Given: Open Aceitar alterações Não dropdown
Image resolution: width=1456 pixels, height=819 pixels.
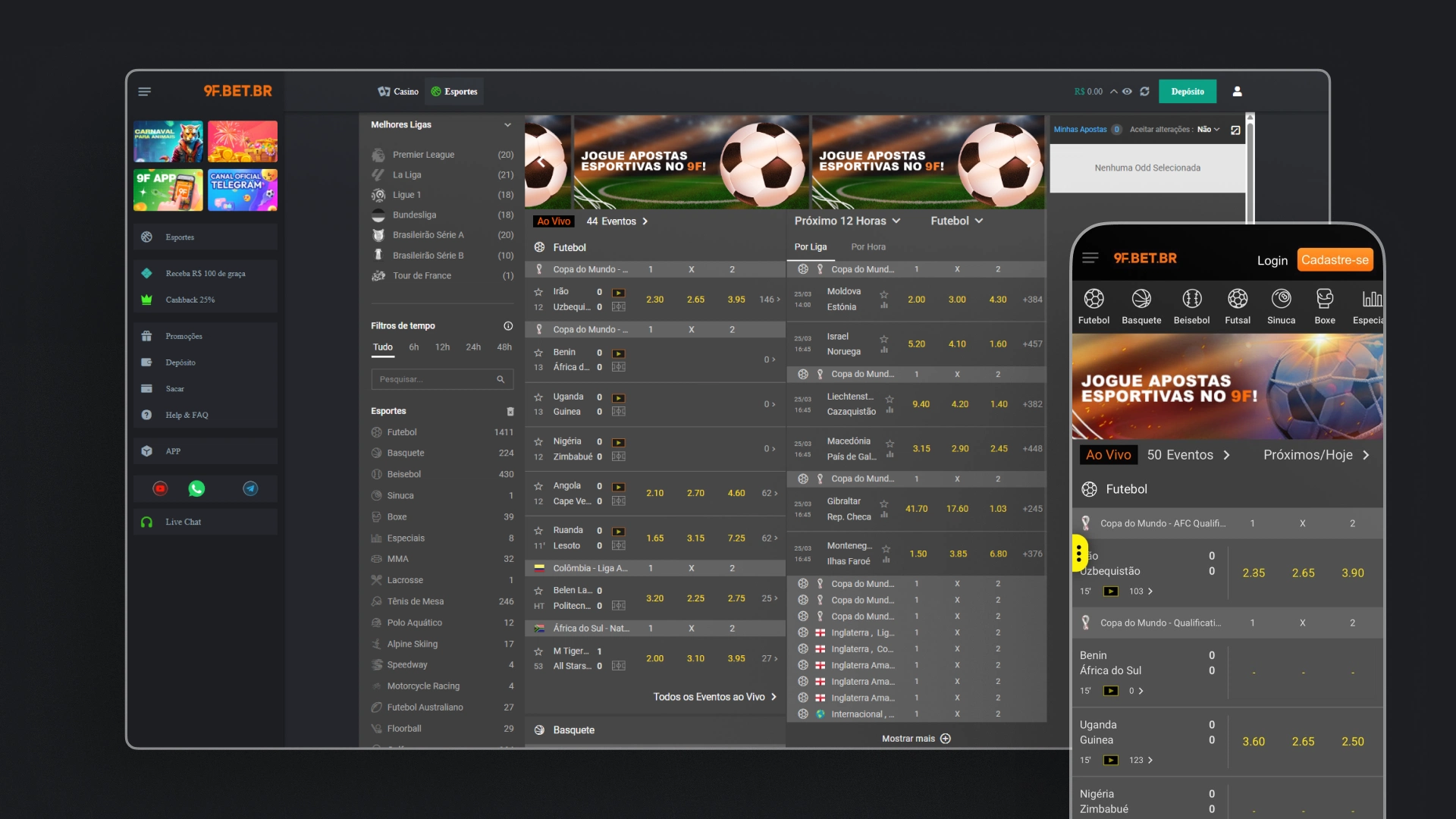Looking at the screenshot, I should (x=1209, y=130).
